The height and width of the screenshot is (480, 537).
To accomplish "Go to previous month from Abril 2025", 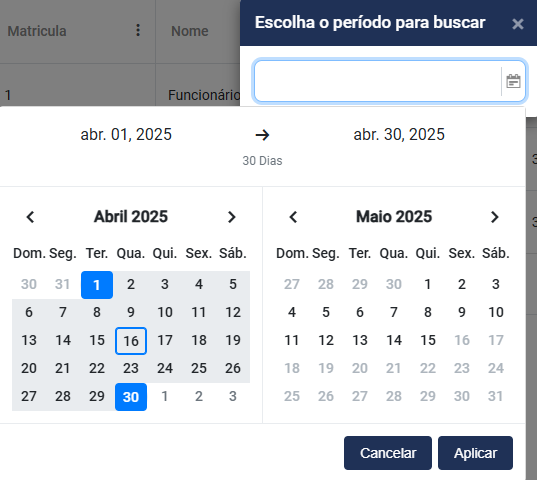I will (x=30, y=217).
